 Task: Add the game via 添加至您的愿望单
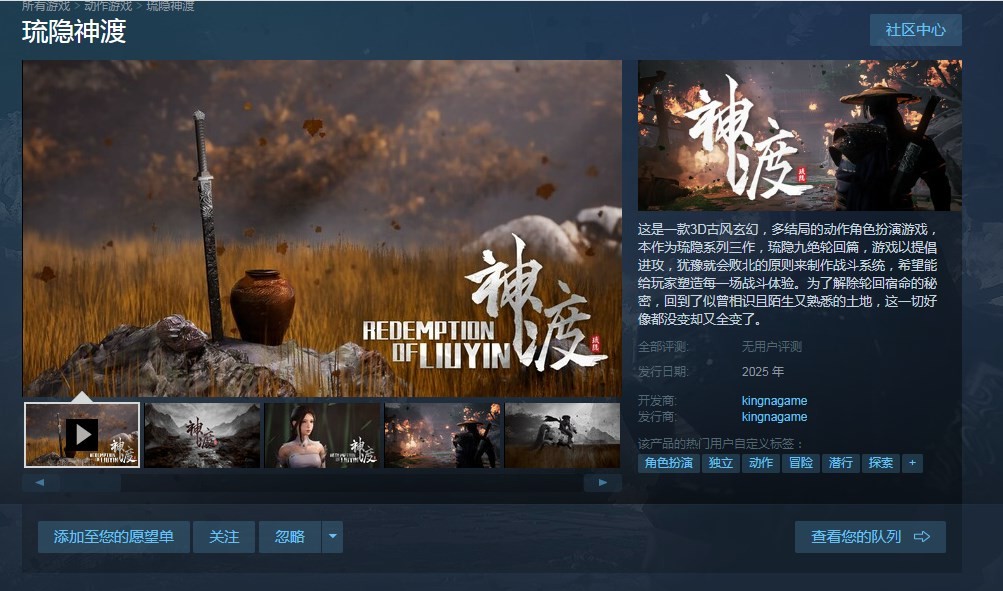coord(114,537)
